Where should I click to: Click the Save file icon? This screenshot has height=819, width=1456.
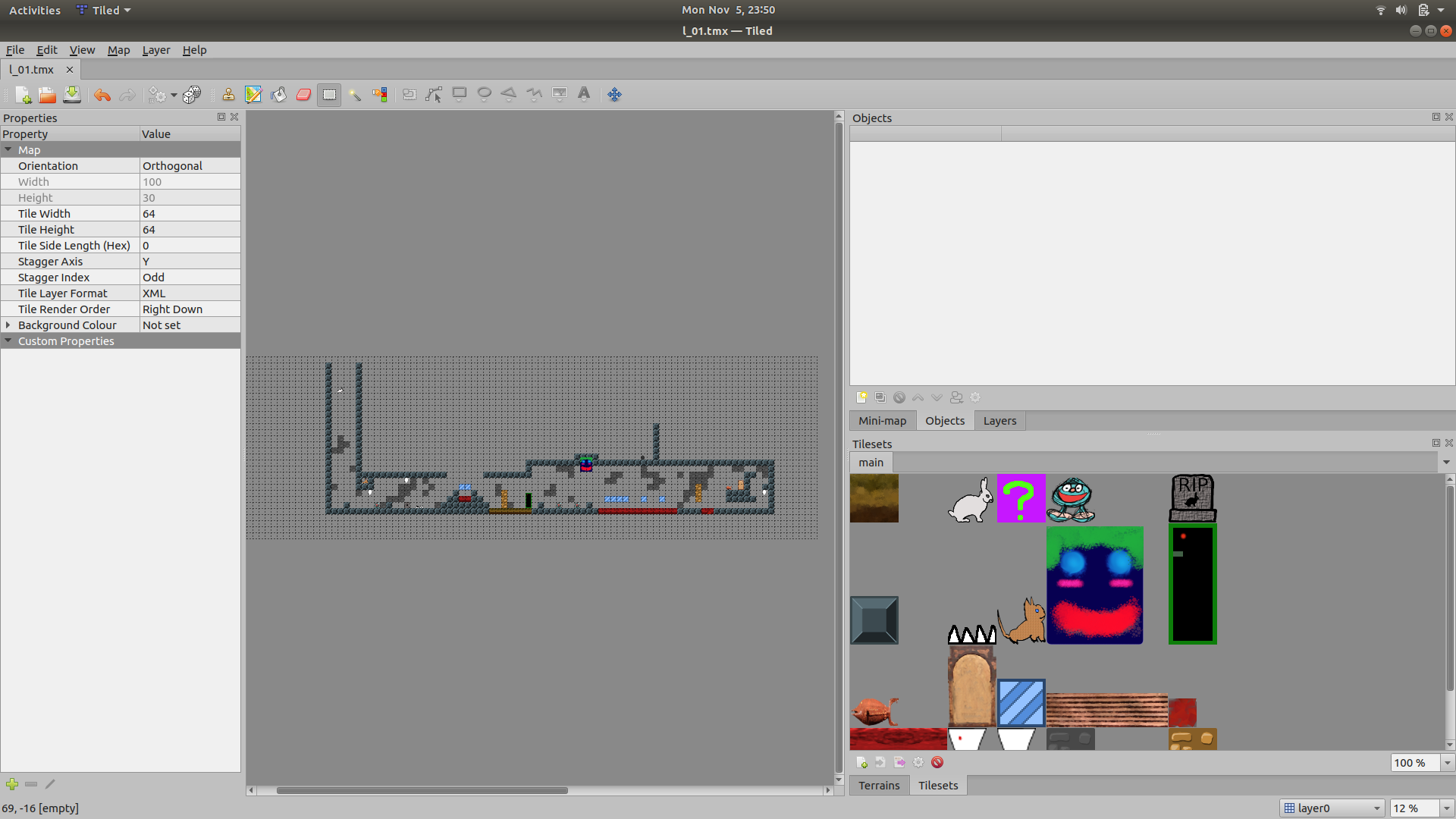[72, 95]
